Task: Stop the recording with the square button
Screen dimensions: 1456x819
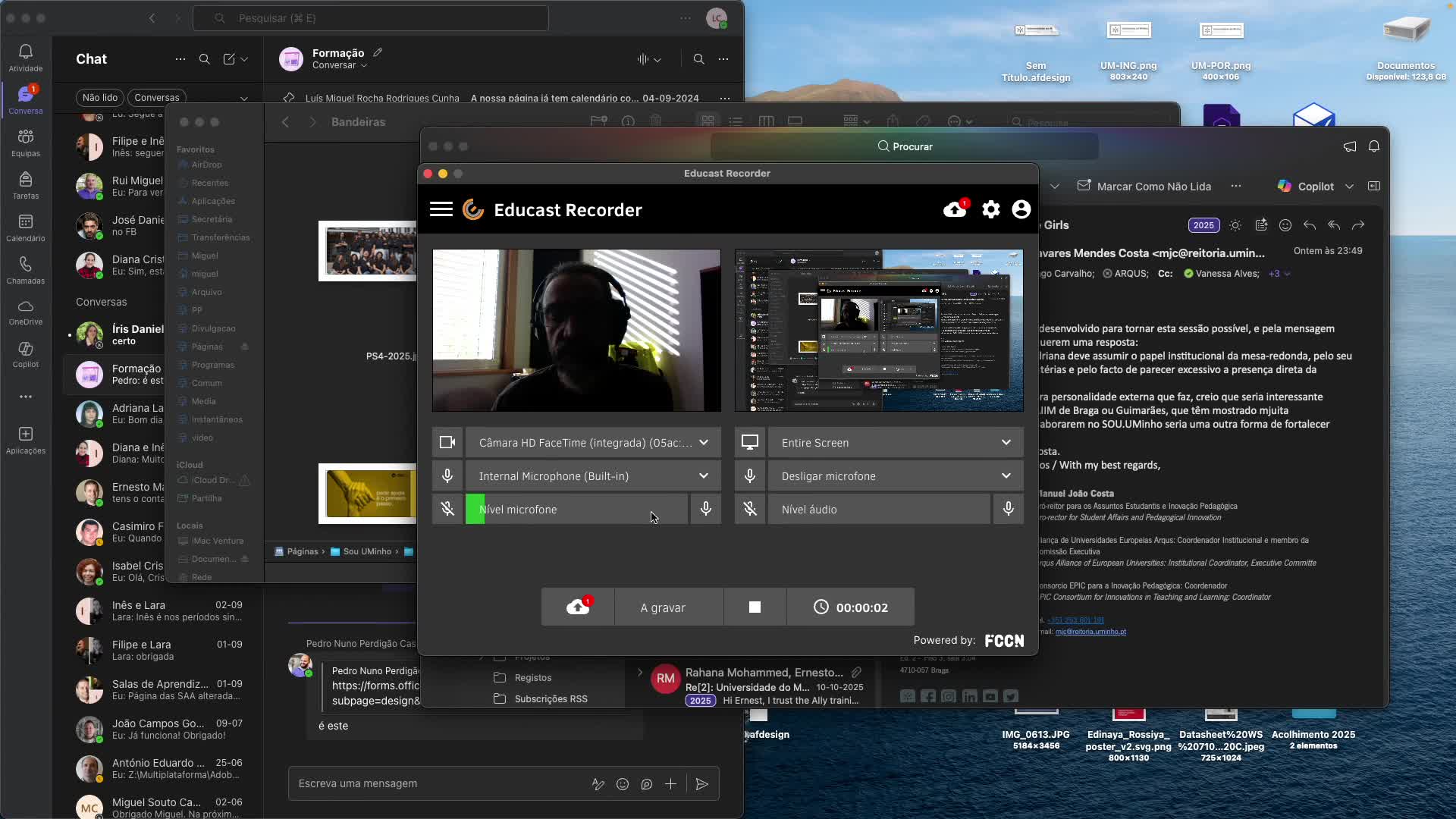Action: [755, 607]
